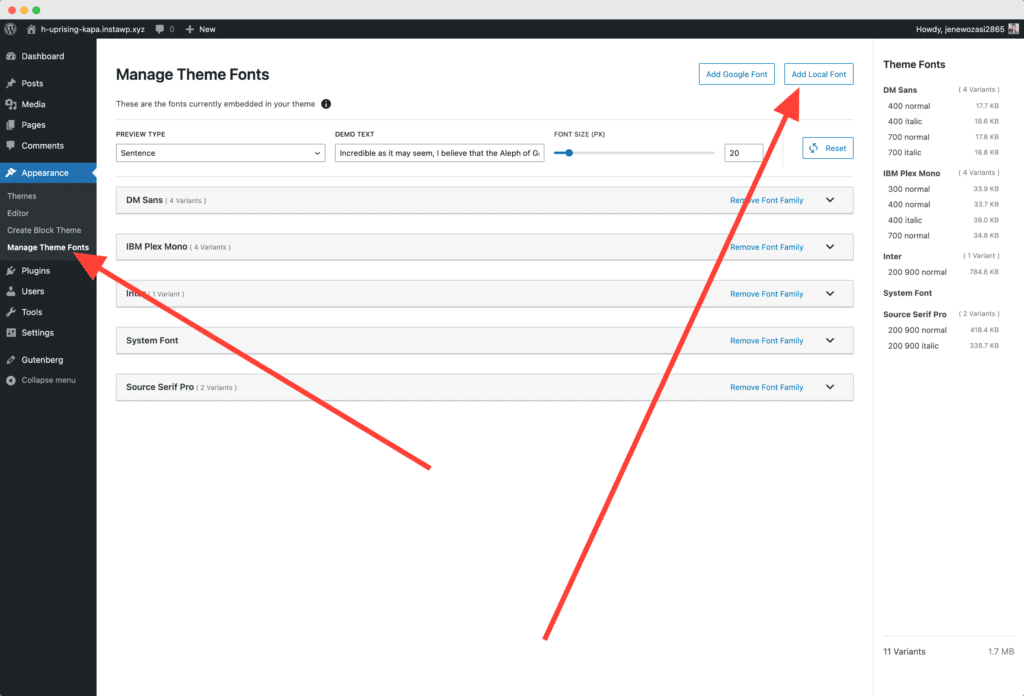Open the Settings sliders icon
The width and height of the screenshot is (1024, 696).
tap(10, 333)
